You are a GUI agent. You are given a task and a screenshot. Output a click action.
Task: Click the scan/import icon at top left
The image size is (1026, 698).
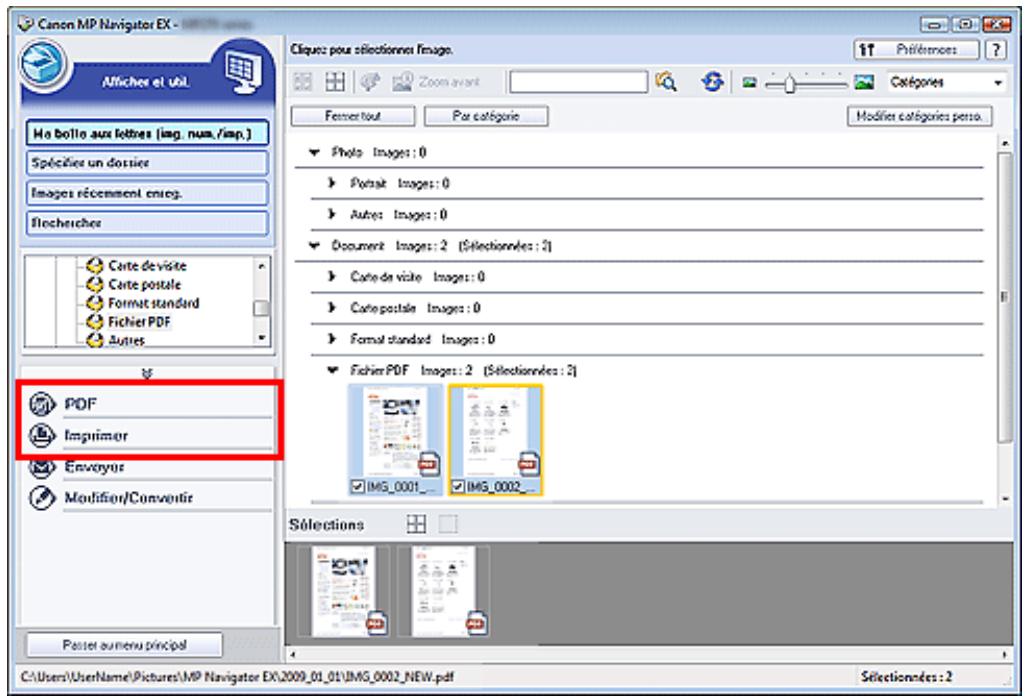[x=44, y=65]
